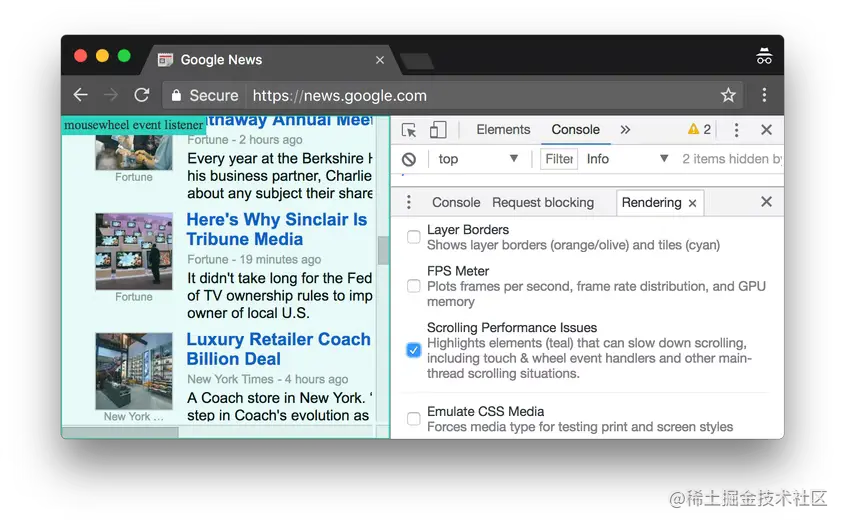Viewport: 845px width, 526px height.
Task: Enable the FPS Meter checkbox
Action: [x=413, y=286]
